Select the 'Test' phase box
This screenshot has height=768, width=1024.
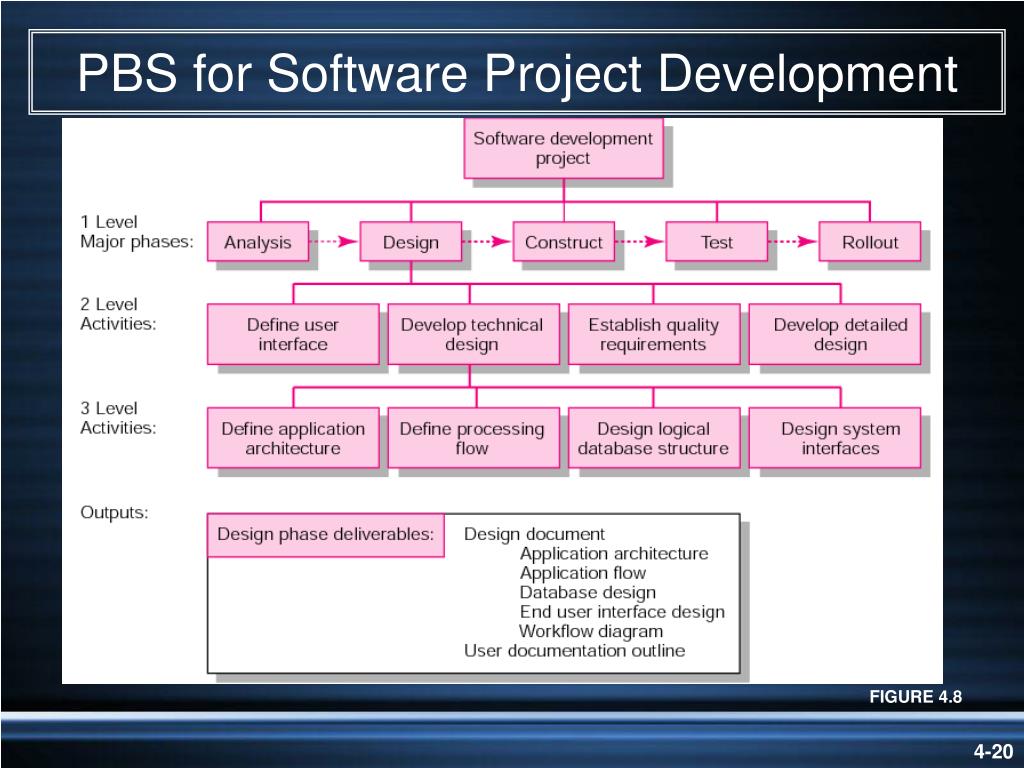pyautogui.click(x=716, y=242)
